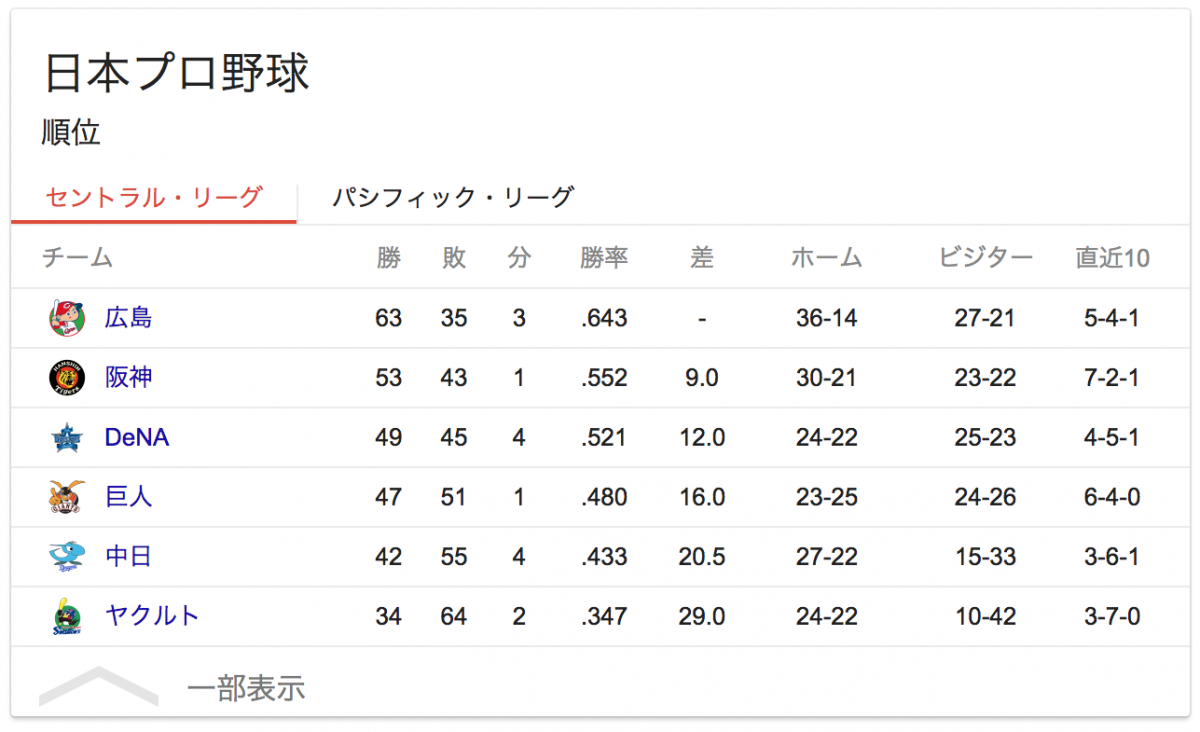Click the Hiroshima Carp team logo
The image size is (1200, 732).
pos(67,319)
